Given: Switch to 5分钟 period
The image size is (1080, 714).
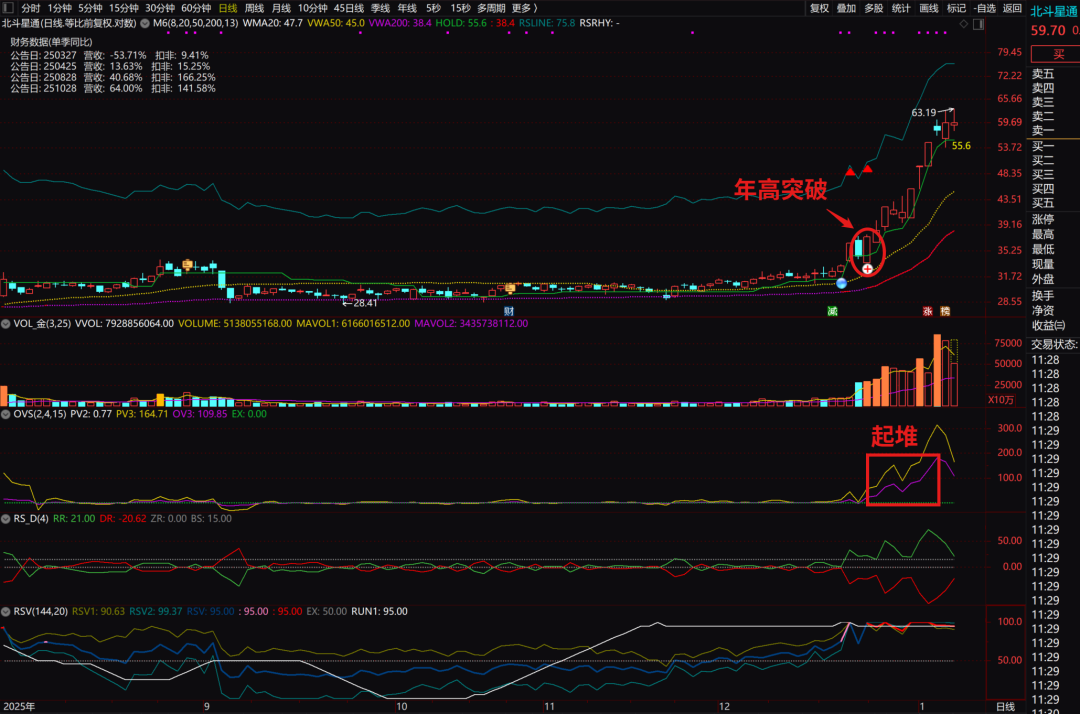Looking at the screenshot, I should pos(90,8).
